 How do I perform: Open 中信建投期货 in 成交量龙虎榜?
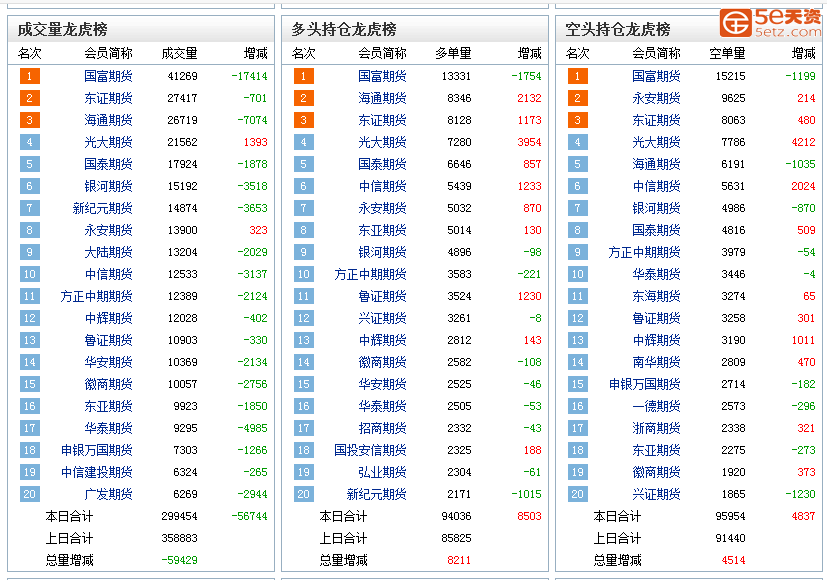(x=96, y=472)
